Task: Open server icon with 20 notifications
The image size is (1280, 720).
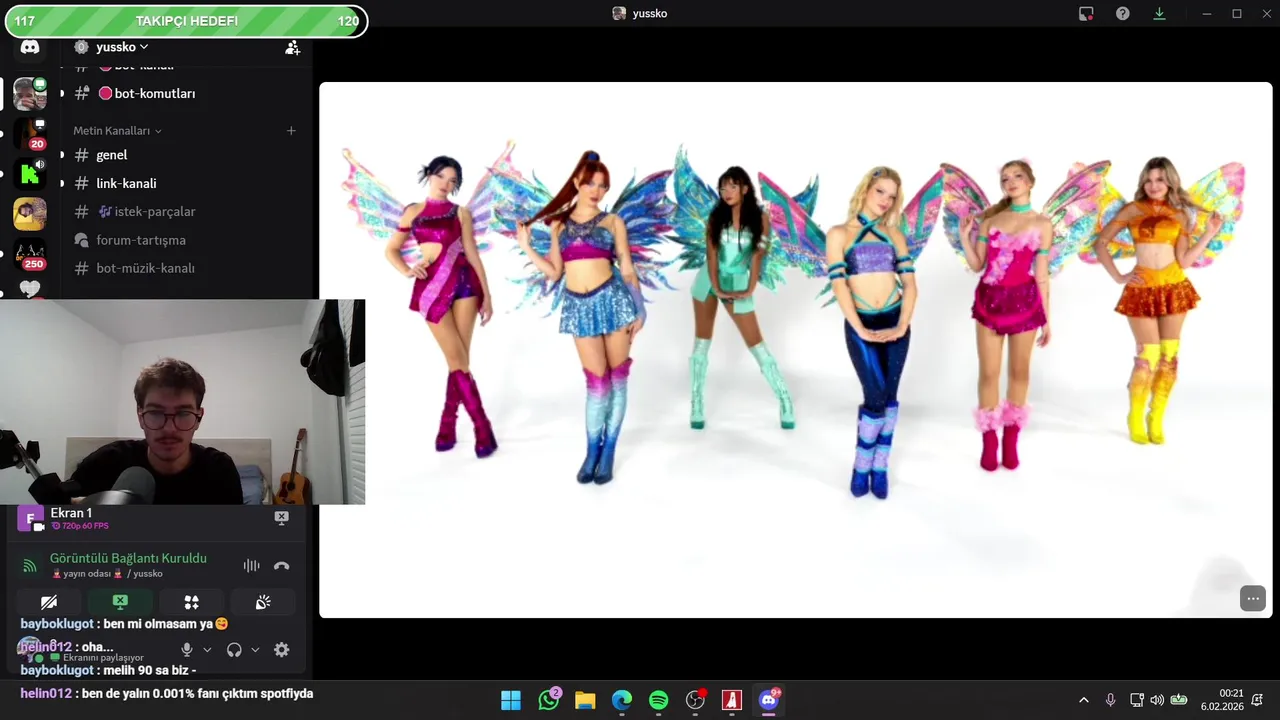Action: 30,134
